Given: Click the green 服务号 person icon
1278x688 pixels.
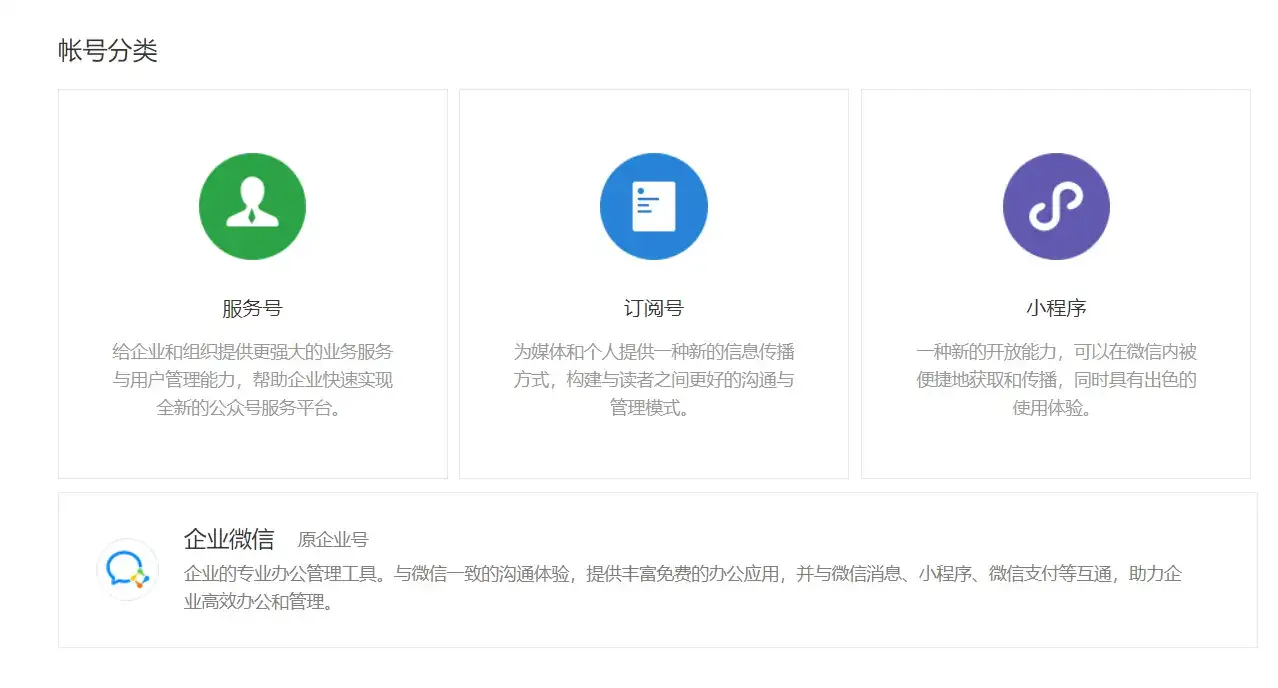Looking at the screenshot, I should click(252, 206).
